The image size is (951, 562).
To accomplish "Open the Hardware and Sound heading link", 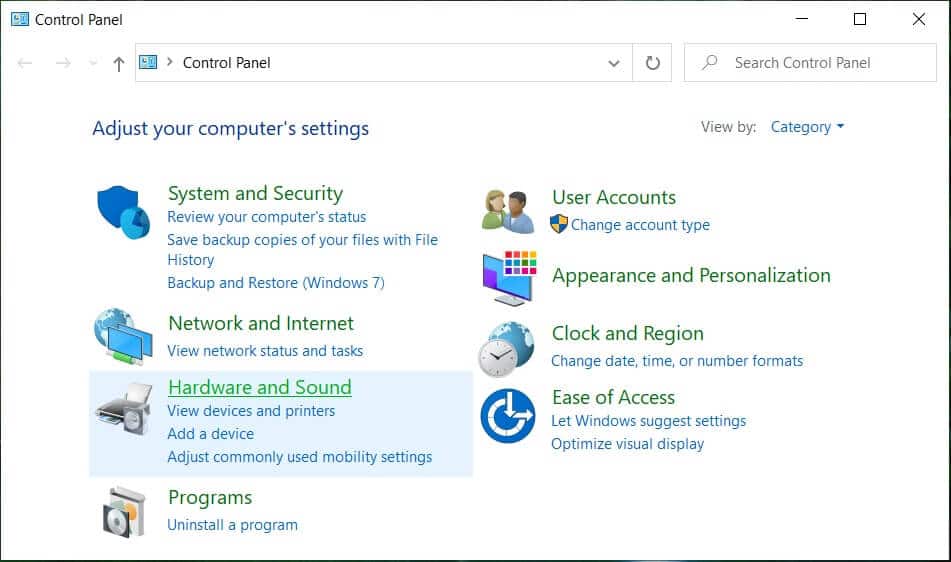I will [259, 387].
